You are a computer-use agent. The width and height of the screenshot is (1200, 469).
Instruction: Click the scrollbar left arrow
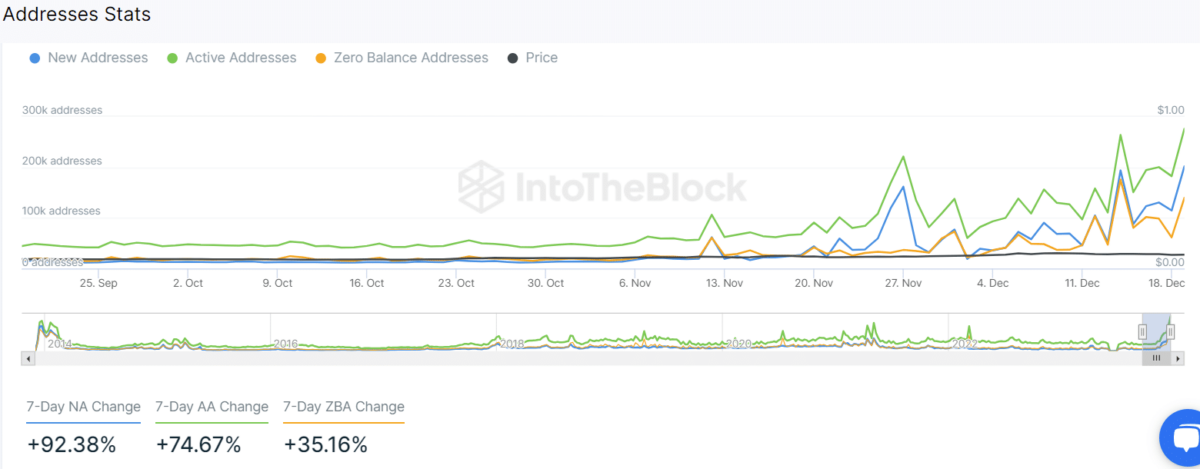tap(29, 357)
